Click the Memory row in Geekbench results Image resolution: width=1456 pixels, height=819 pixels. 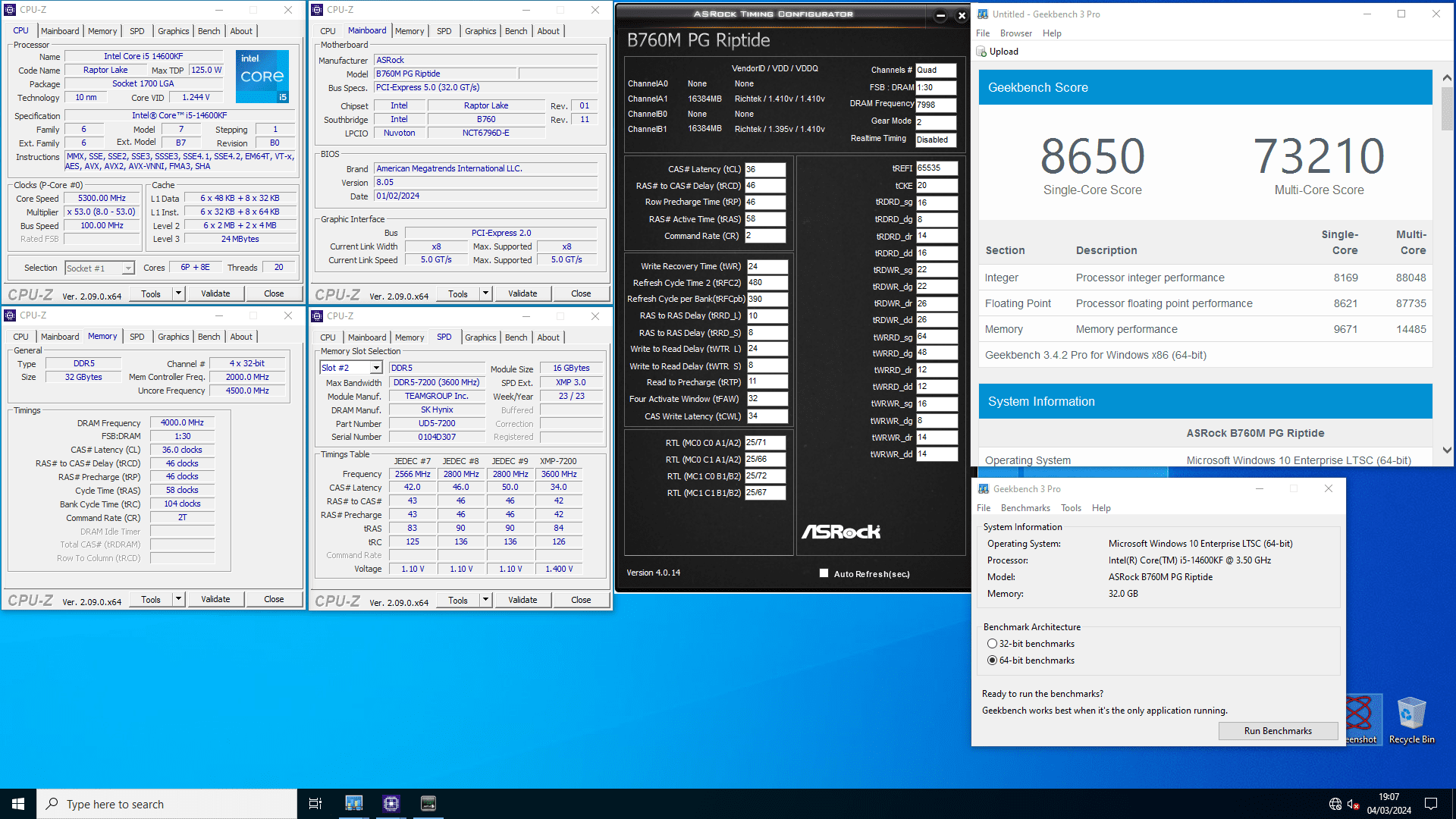(x=1206, y=329)
